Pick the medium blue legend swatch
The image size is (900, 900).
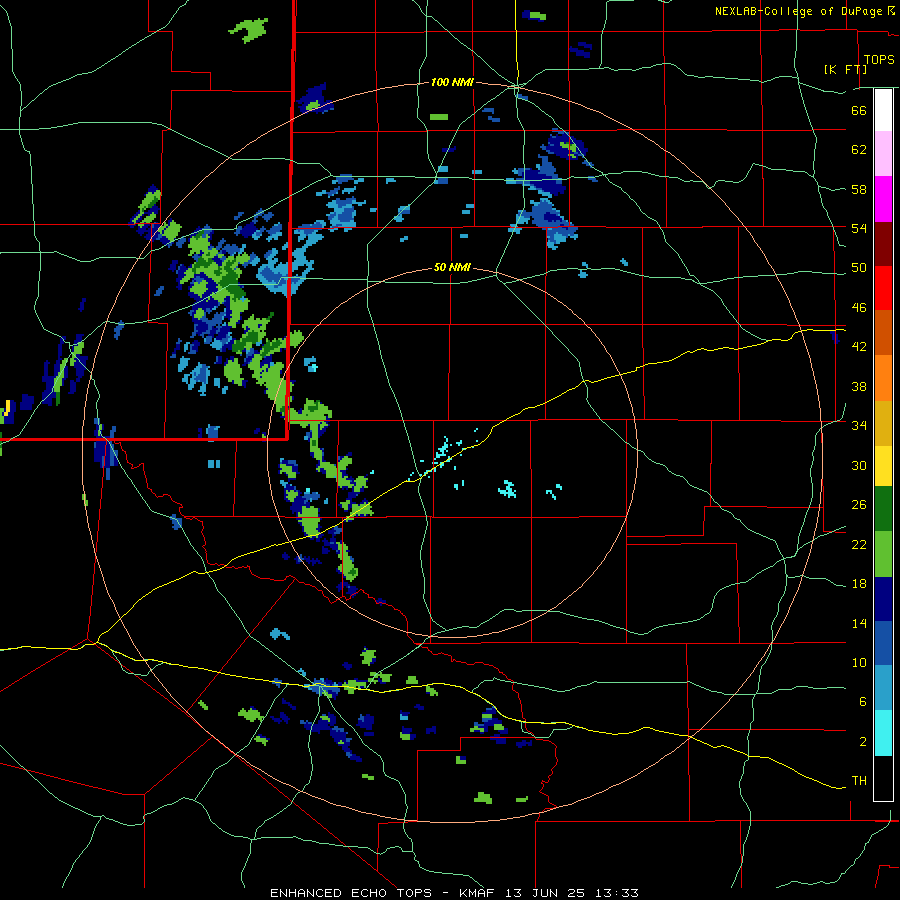click(883, 643)
